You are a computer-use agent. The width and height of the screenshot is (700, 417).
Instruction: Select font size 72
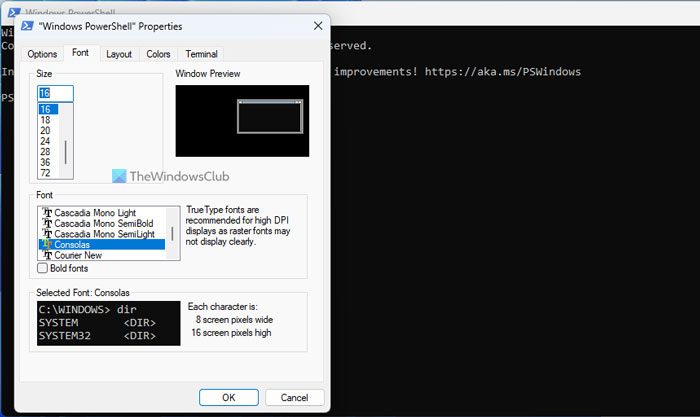(48, 173)
